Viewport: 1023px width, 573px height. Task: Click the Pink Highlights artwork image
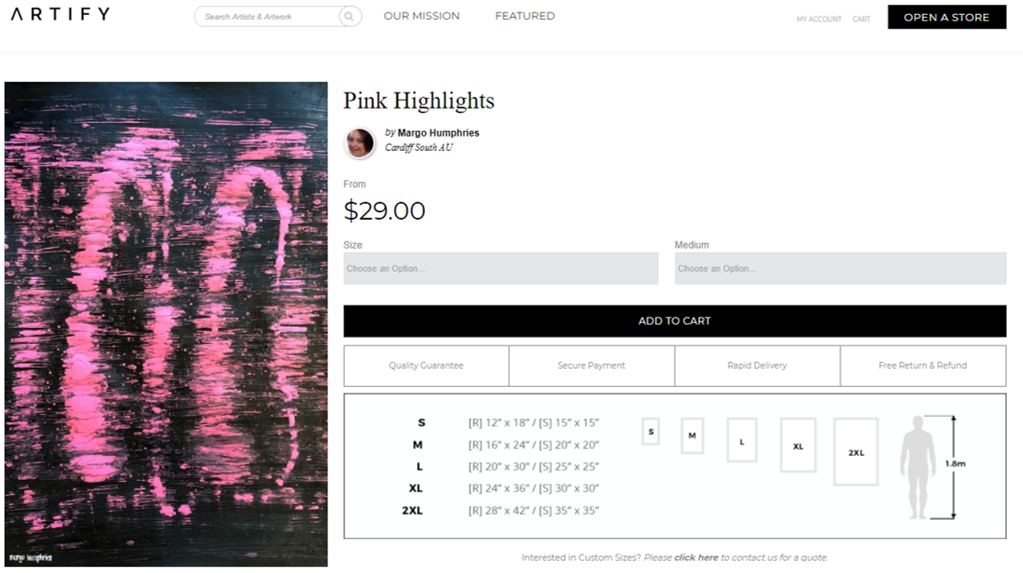(x=166, y=324)
